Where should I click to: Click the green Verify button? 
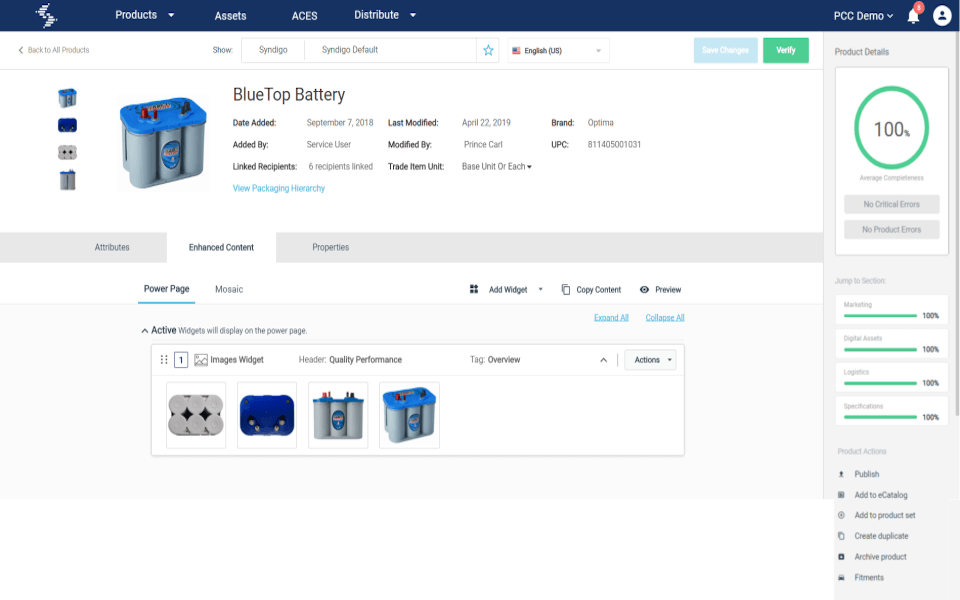pyautogui.click(x=786, y=50)
